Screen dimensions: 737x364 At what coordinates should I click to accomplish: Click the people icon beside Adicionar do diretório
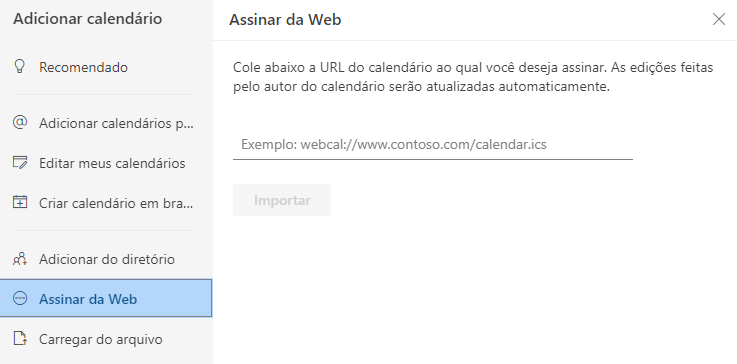click(x=20, y=259)
